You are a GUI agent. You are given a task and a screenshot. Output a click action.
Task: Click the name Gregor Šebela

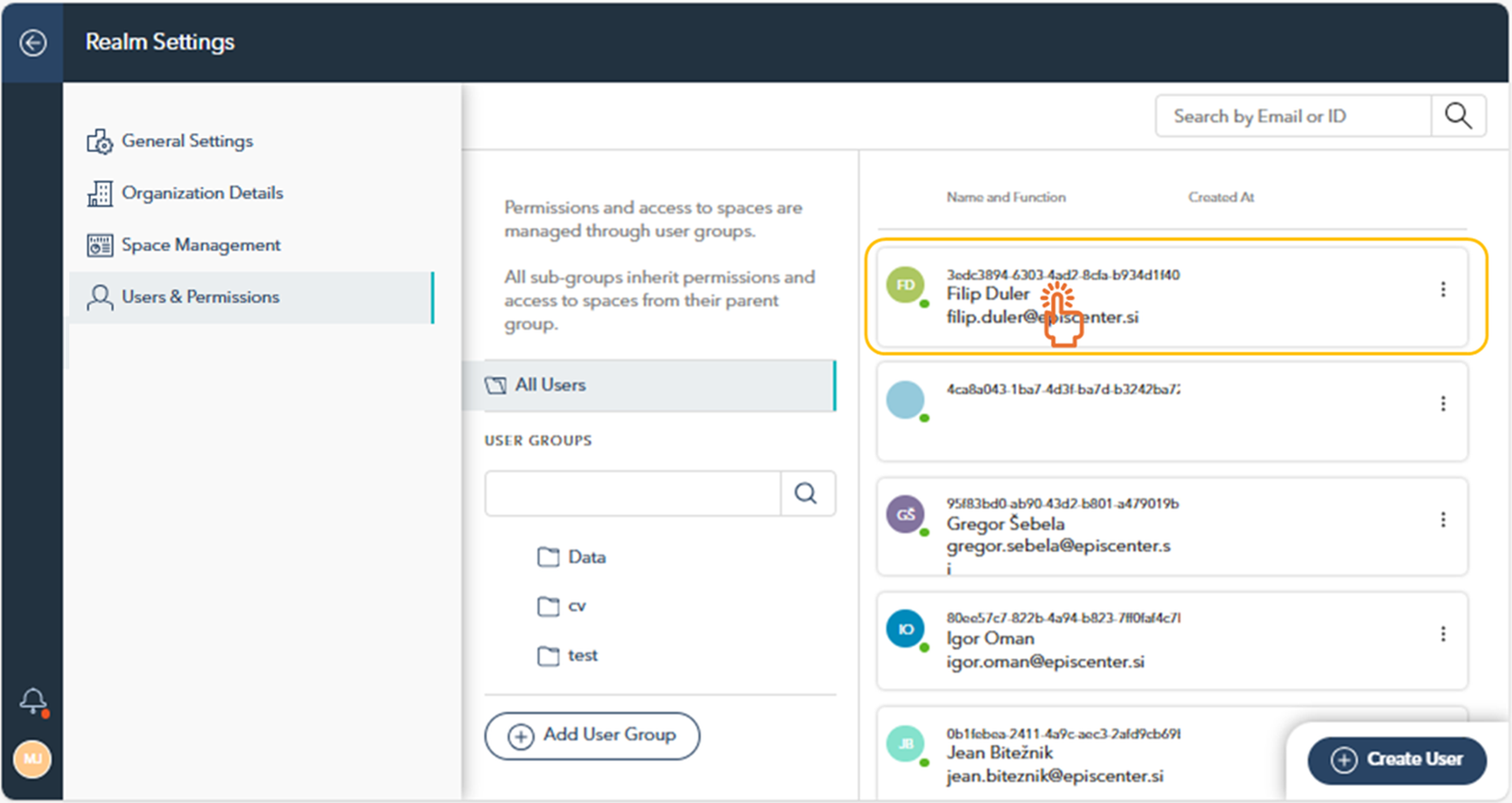tap(1005, 524)
